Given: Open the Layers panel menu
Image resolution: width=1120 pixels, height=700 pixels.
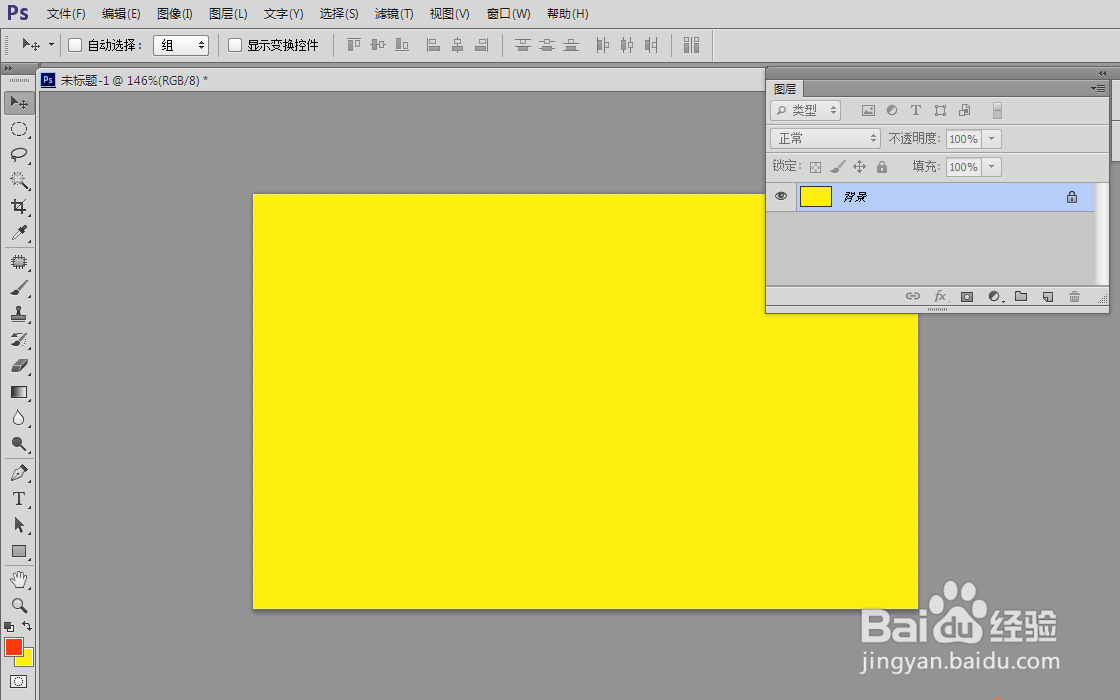Looking at the screenshot, I should click(x=1098, y=89).
